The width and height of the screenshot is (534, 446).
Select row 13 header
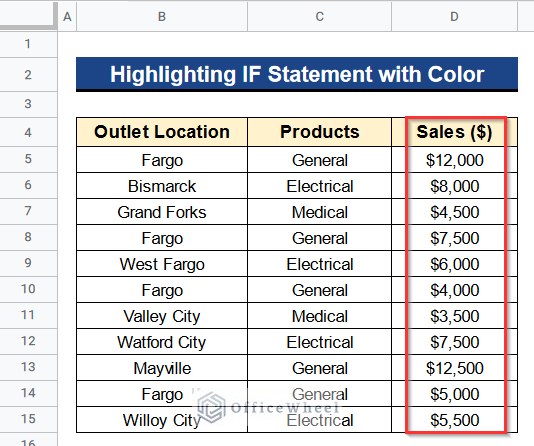28,367
